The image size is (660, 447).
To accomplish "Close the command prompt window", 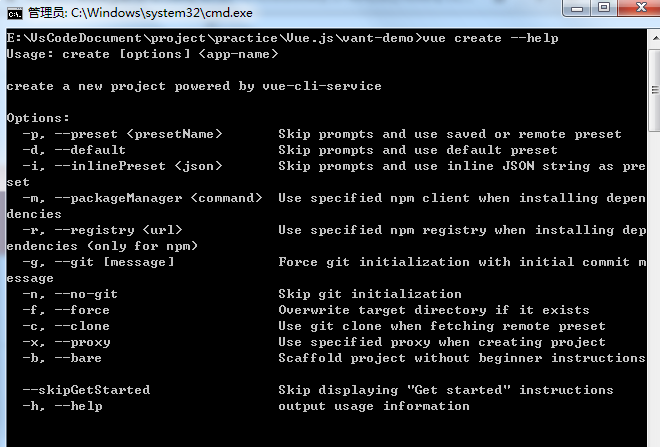I will coord(640,8).
